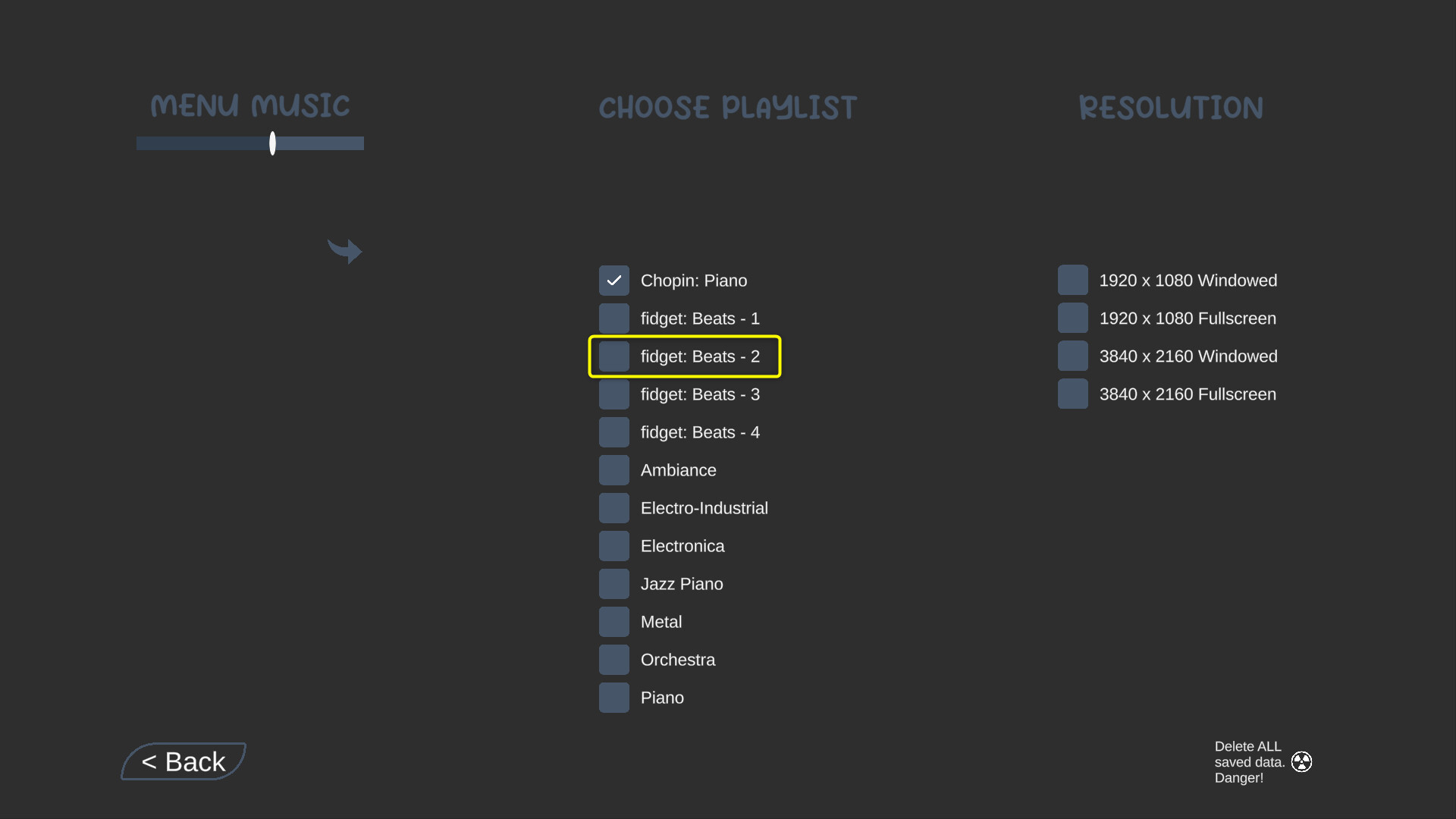Viewport: 1456px width, 819px height.
Task: Select 1920 x 1080 Windowed resolution
Action: tap(1073, 280)
